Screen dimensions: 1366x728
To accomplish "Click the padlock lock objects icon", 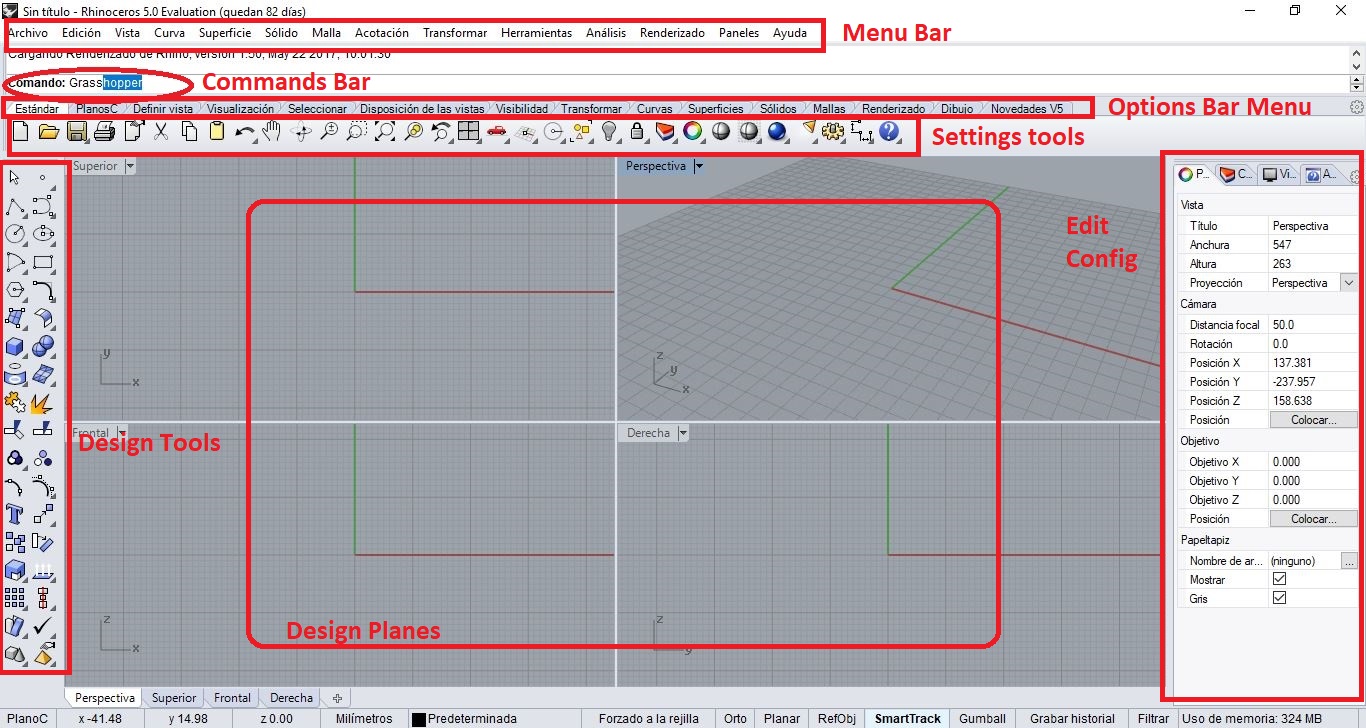I will [x=637, y=131].
